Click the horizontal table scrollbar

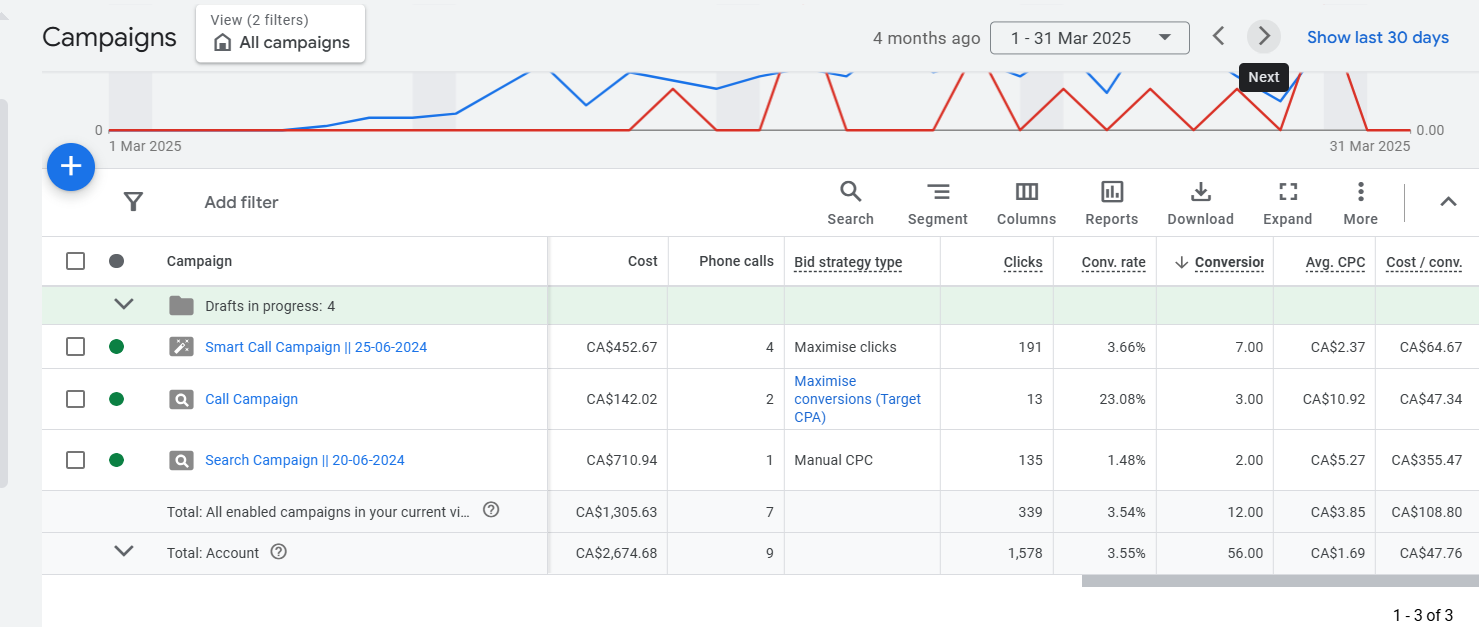pos(1279,581)
